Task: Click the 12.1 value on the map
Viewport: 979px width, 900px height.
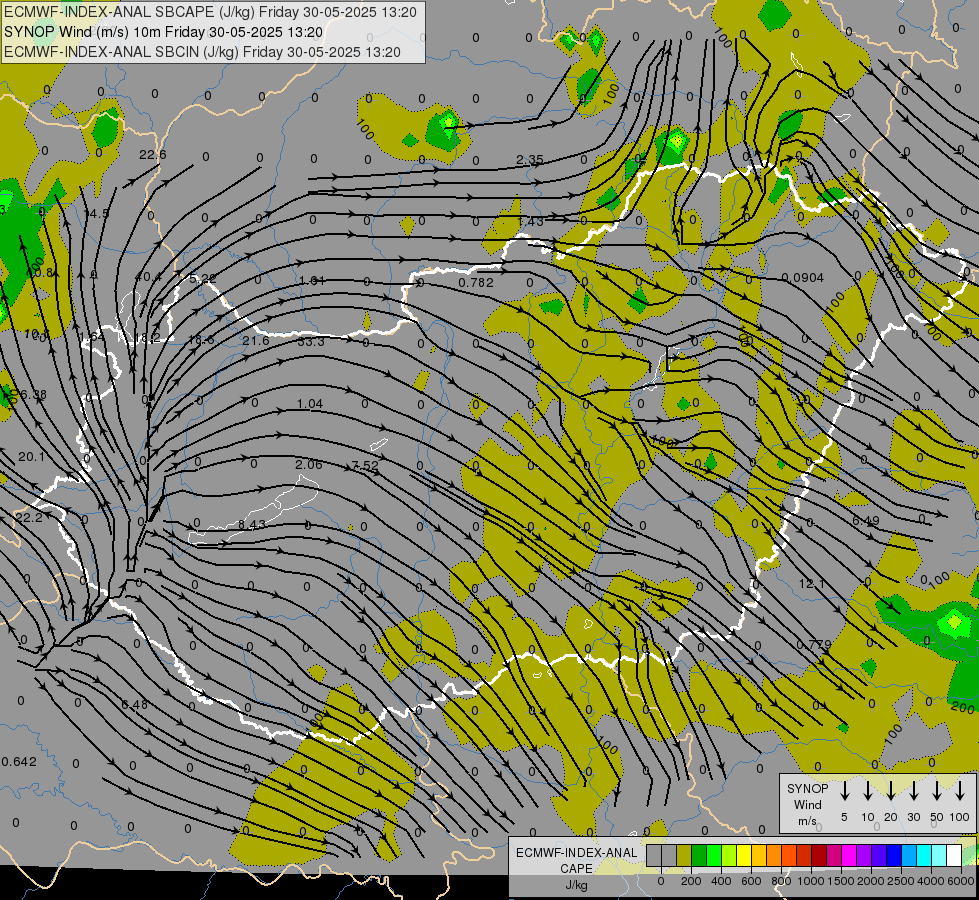Action: pyautogui.click(x=812, y=584)
